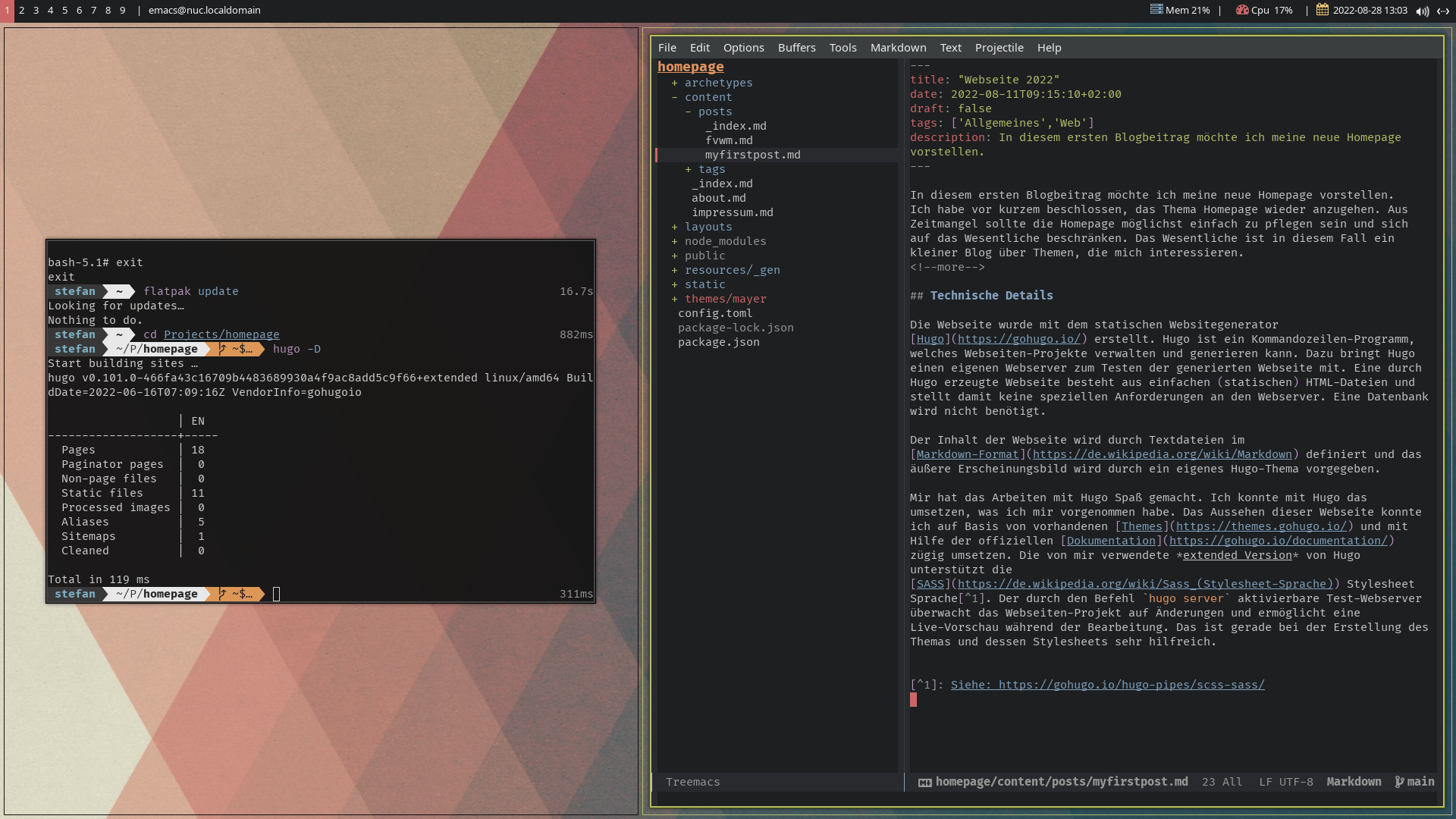Screen dimensions: 1456x819
Task: Expand the node_modules folder in Treemacs
Action: (674, 241)
